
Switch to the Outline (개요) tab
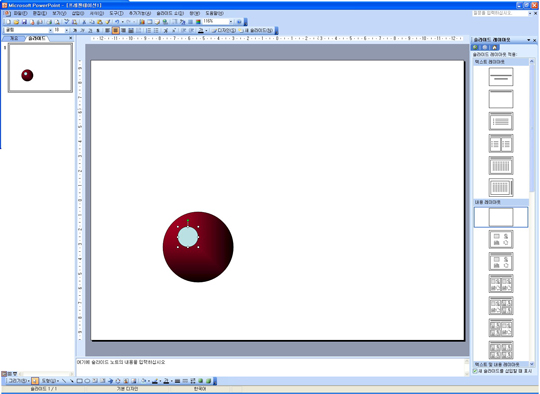14,38
